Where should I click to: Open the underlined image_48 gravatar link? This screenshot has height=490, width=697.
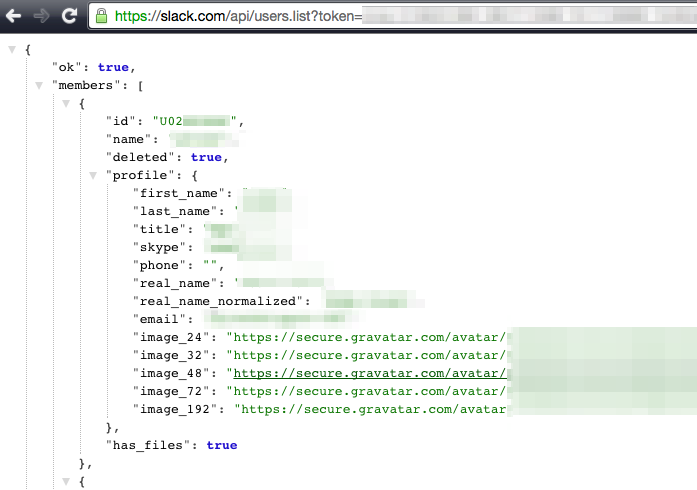370,374
